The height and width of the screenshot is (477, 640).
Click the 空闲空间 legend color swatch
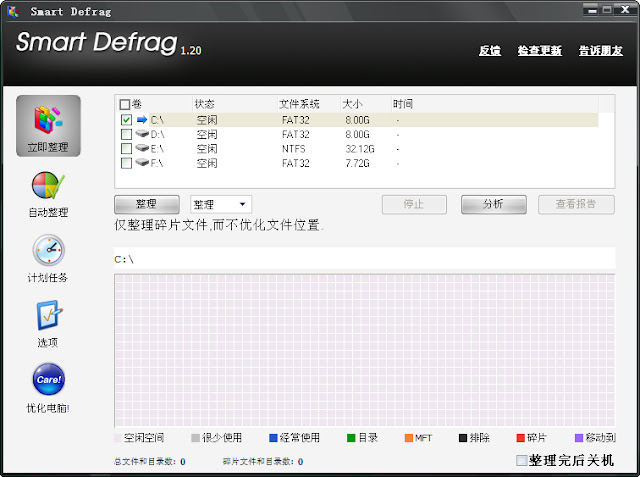click(x=118, y=438)
